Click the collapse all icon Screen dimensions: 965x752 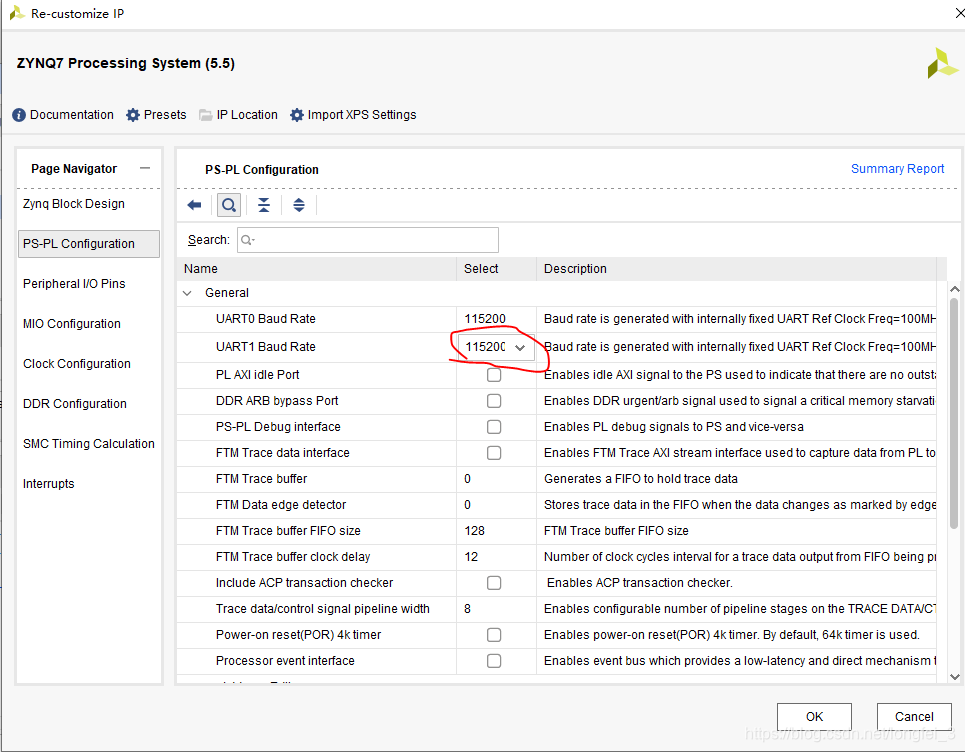pyautogui.click(x=264, y=205)
